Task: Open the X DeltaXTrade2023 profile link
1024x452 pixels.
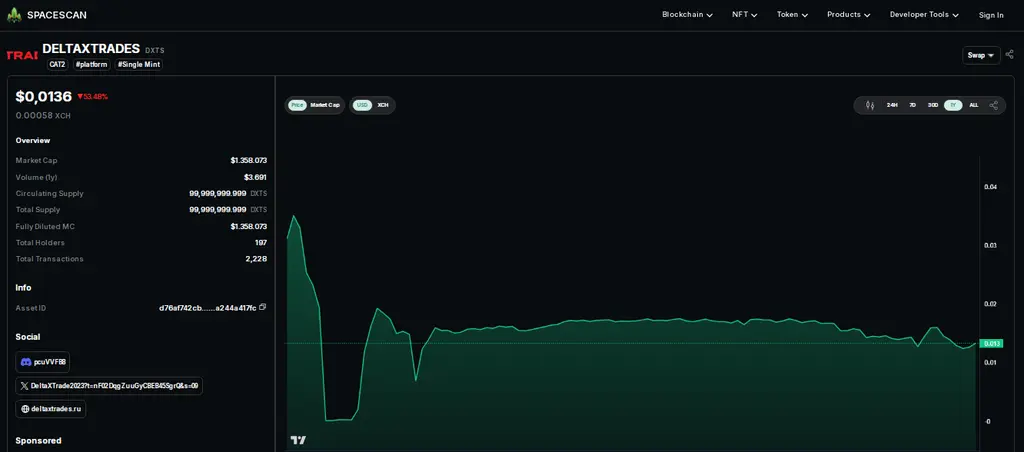Action: pos(109,386)
